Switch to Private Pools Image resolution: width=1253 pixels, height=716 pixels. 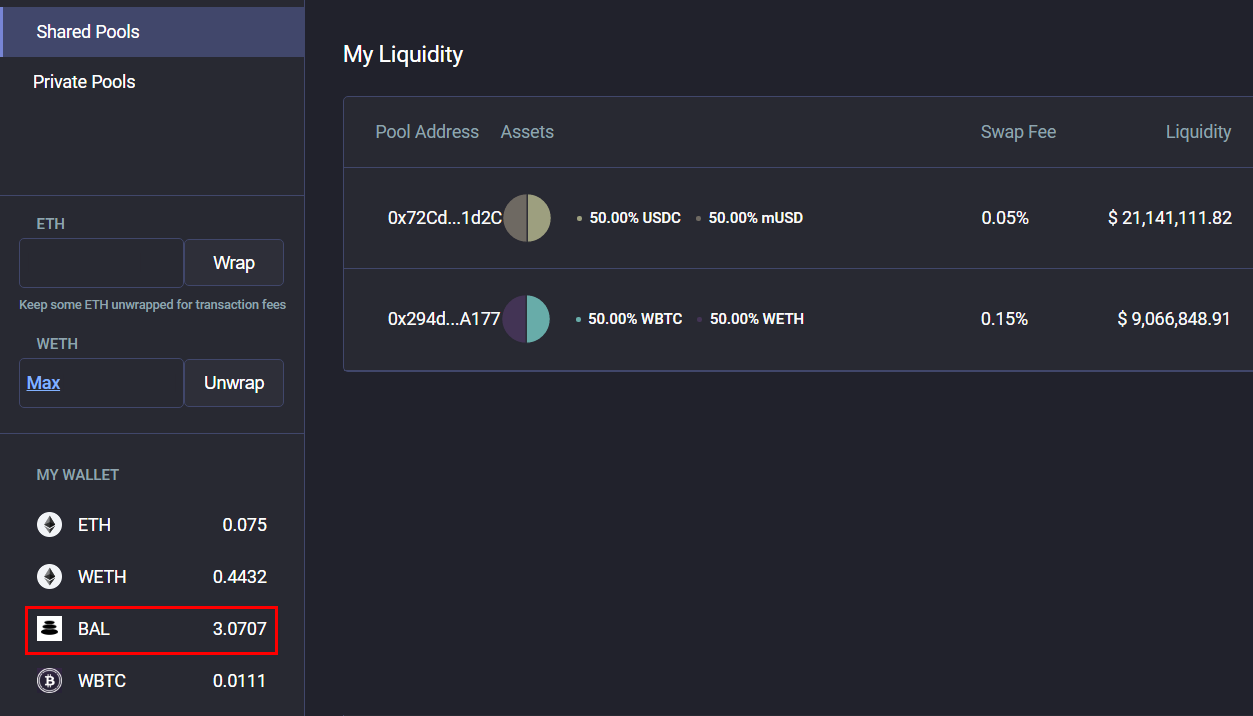[x=84, y=82]
